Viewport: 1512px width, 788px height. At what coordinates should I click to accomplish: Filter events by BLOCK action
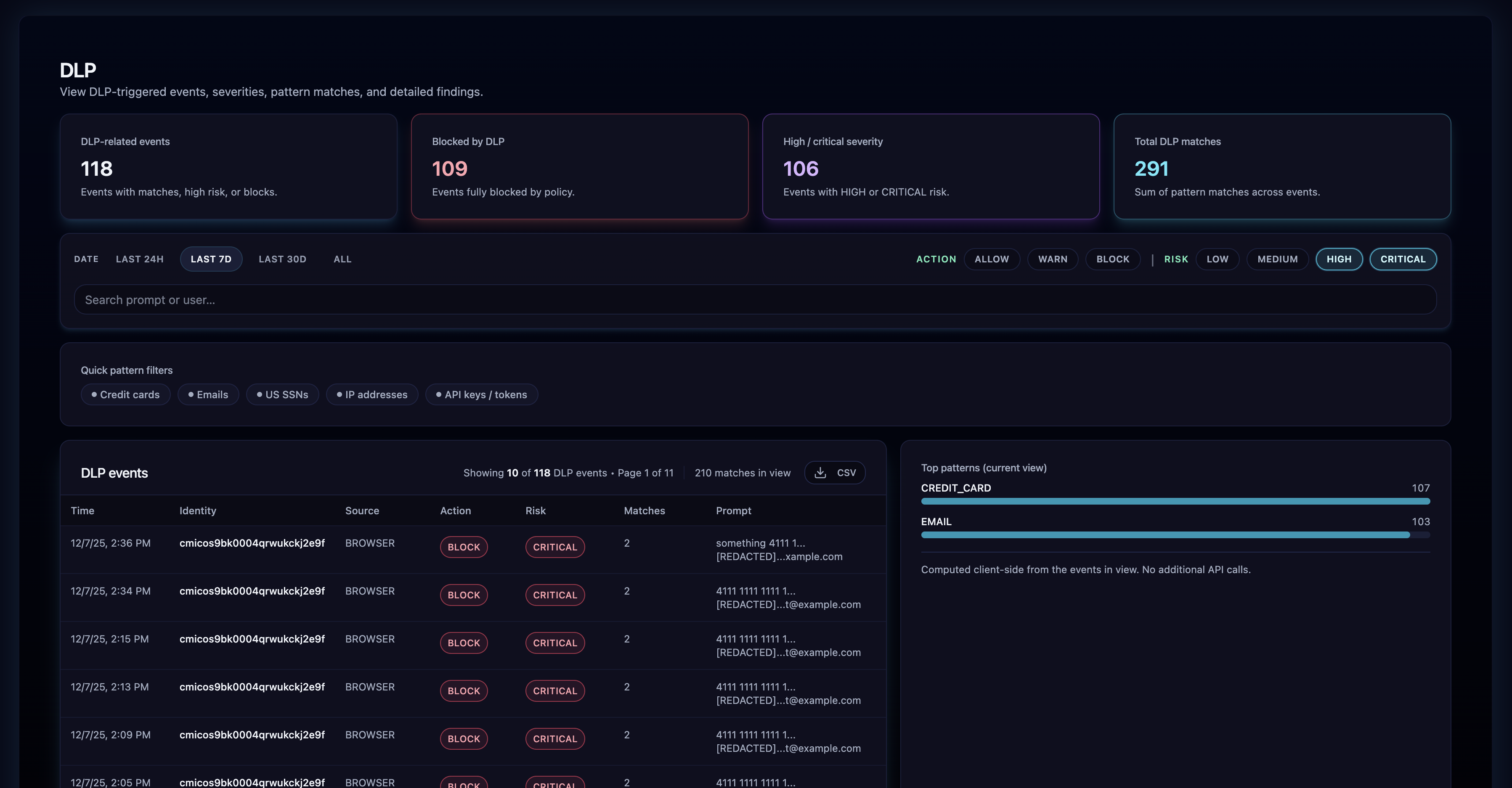coord(1112,259)
